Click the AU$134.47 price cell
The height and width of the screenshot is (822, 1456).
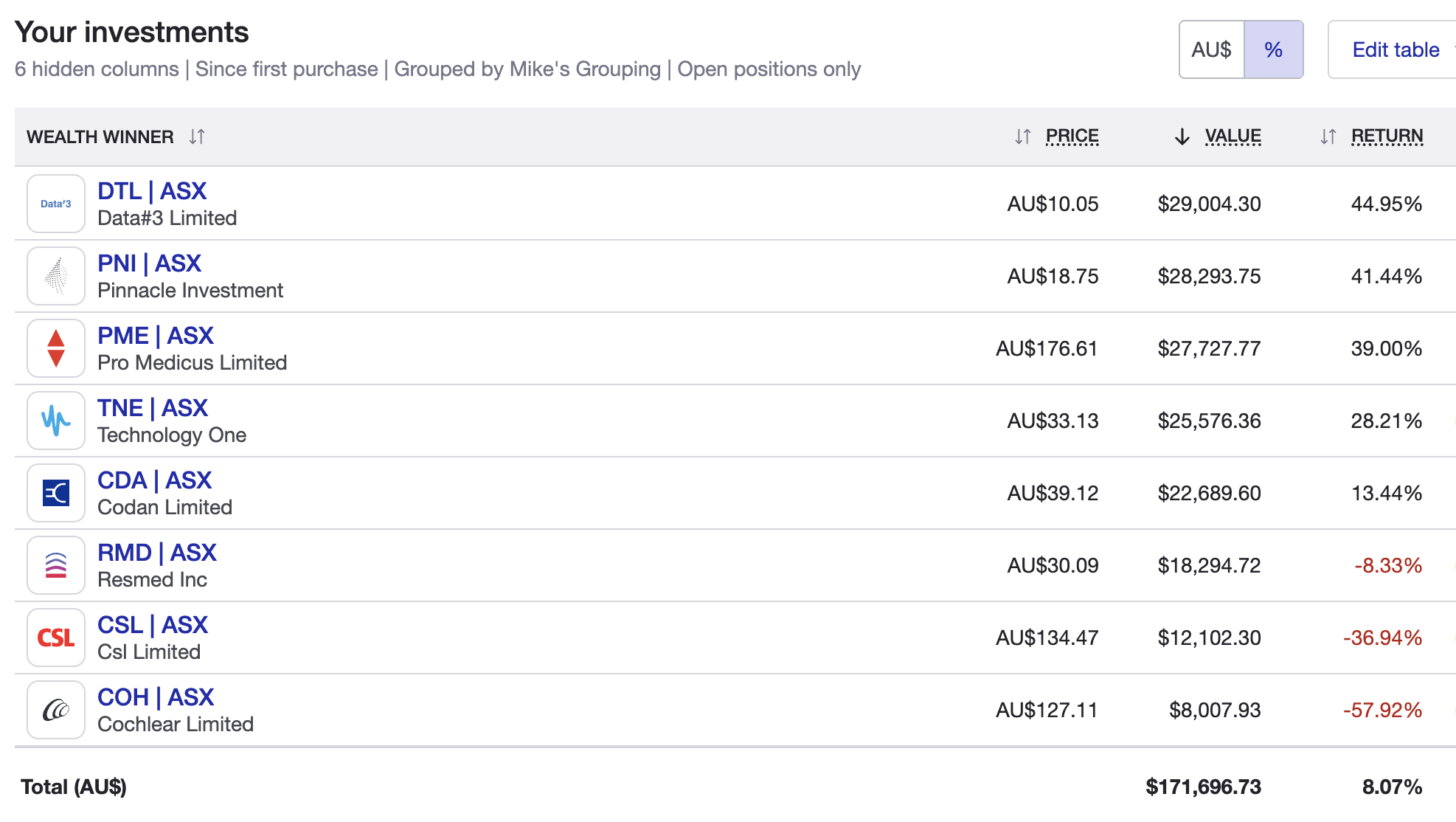[x=1047, y=638]
